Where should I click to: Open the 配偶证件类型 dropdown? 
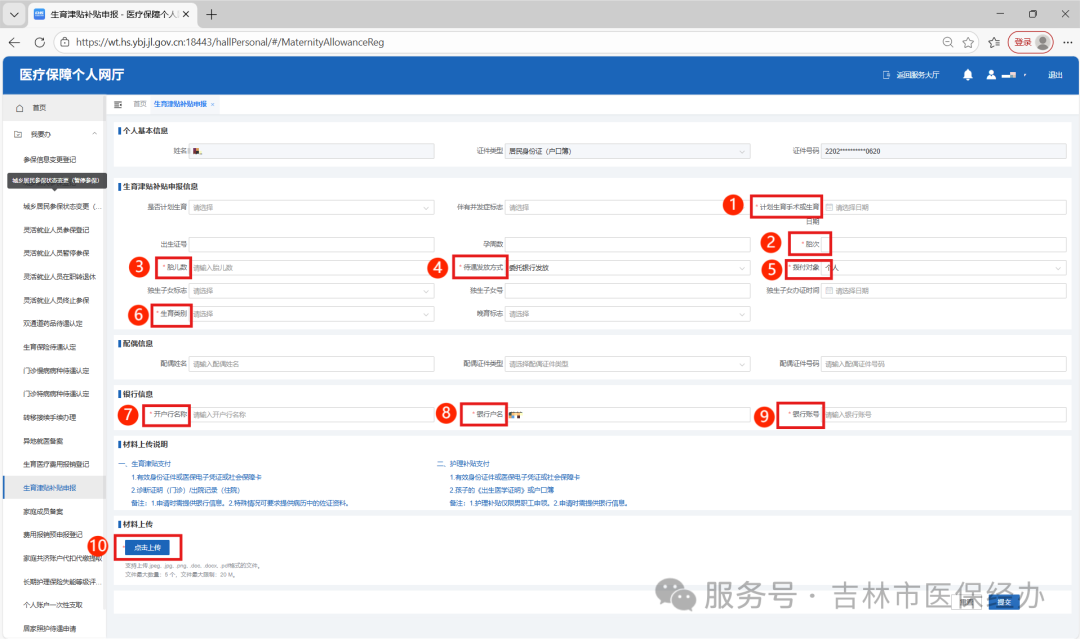(627, 364)
